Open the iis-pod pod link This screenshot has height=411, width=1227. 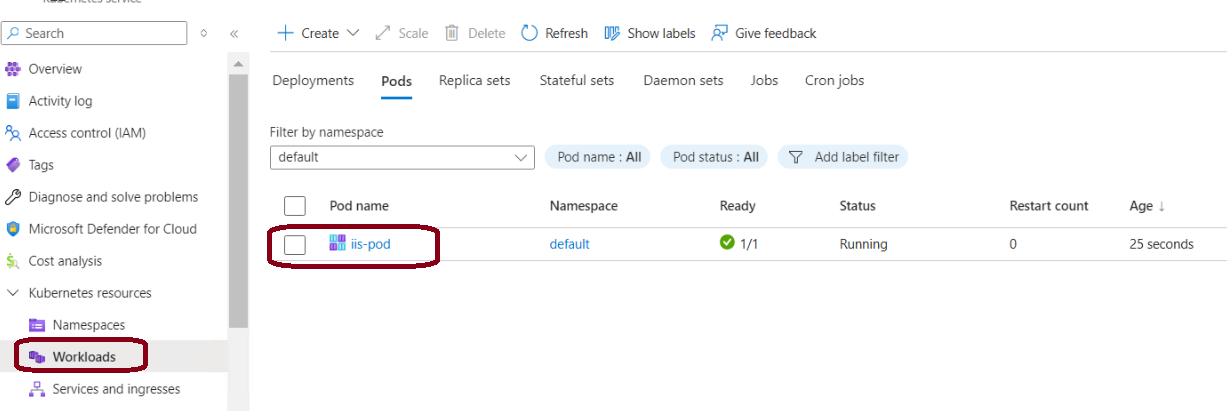pyautogui.click(x=370, y=244)
